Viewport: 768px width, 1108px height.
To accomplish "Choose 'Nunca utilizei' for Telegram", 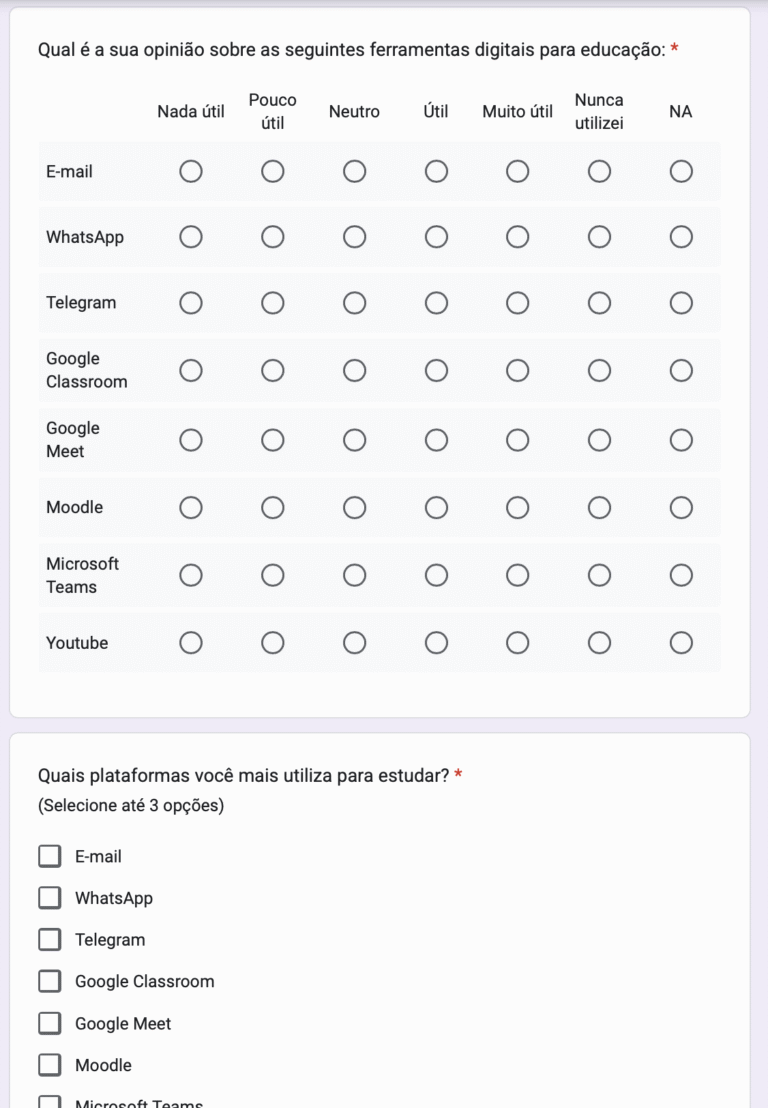I will [599, 303].
